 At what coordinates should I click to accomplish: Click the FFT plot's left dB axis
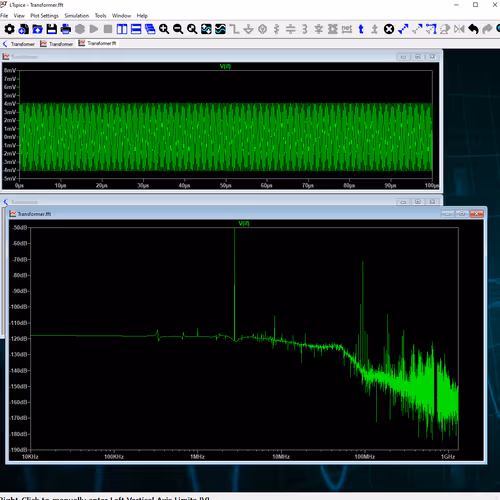pos(20,339)
